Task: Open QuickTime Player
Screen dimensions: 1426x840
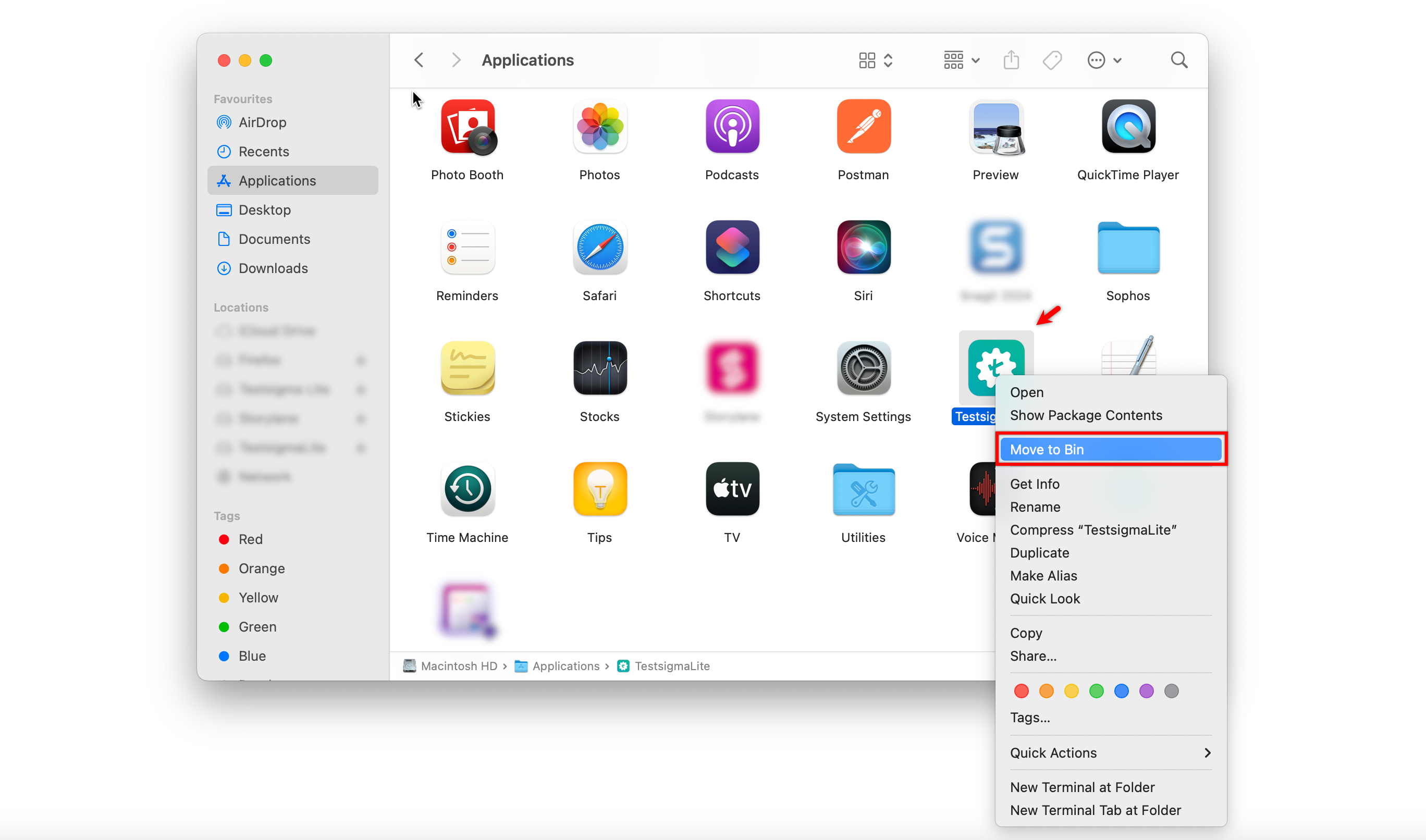Action: click(1127, 126)
